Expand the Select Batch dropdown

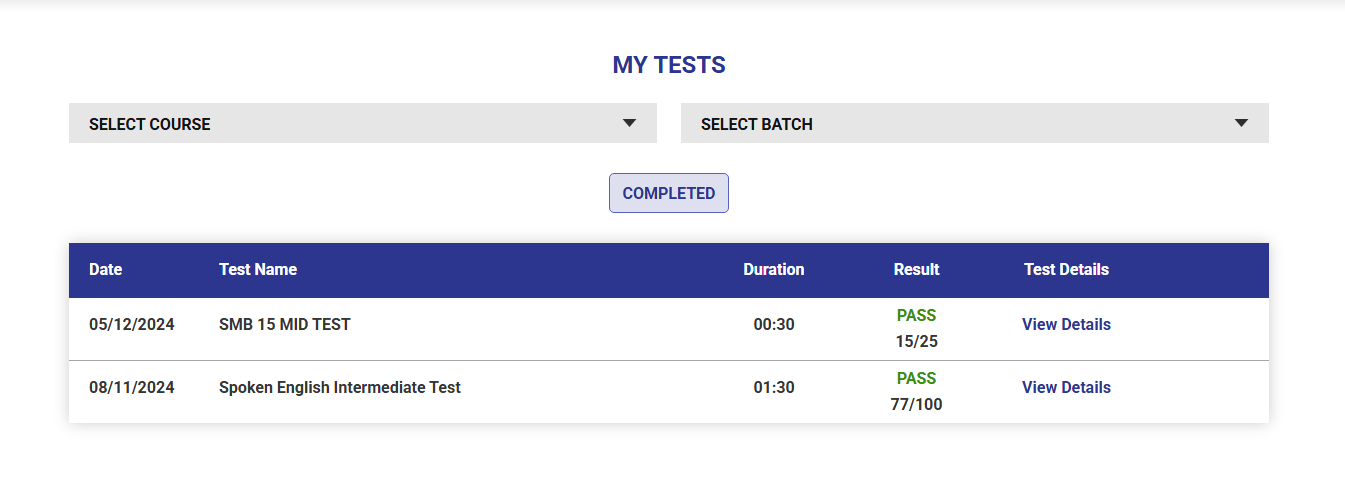pos(974,123)
